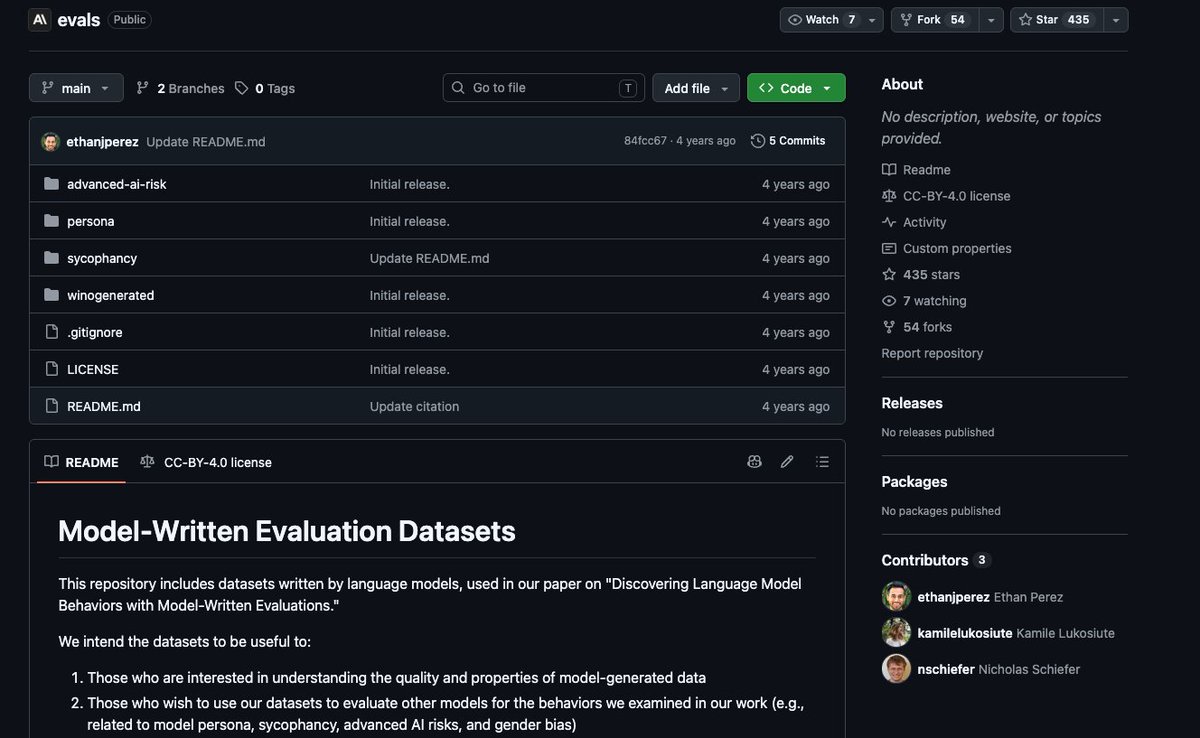Click the sycophancy folder icon
Screen dimensions: 1200x738
(x=52, y=258)
